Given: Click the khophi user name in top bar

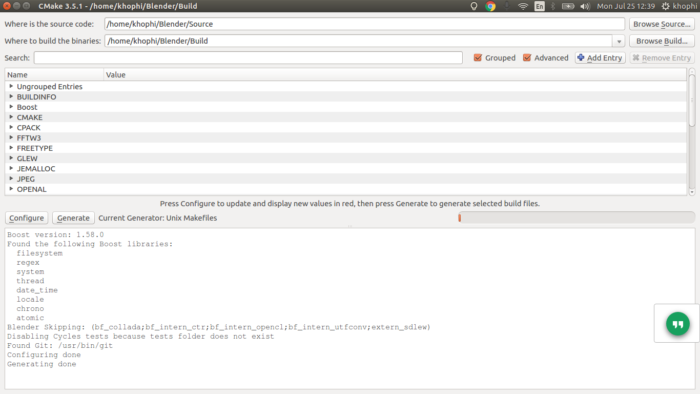Looking at the screenshot, I should [684, 6].
